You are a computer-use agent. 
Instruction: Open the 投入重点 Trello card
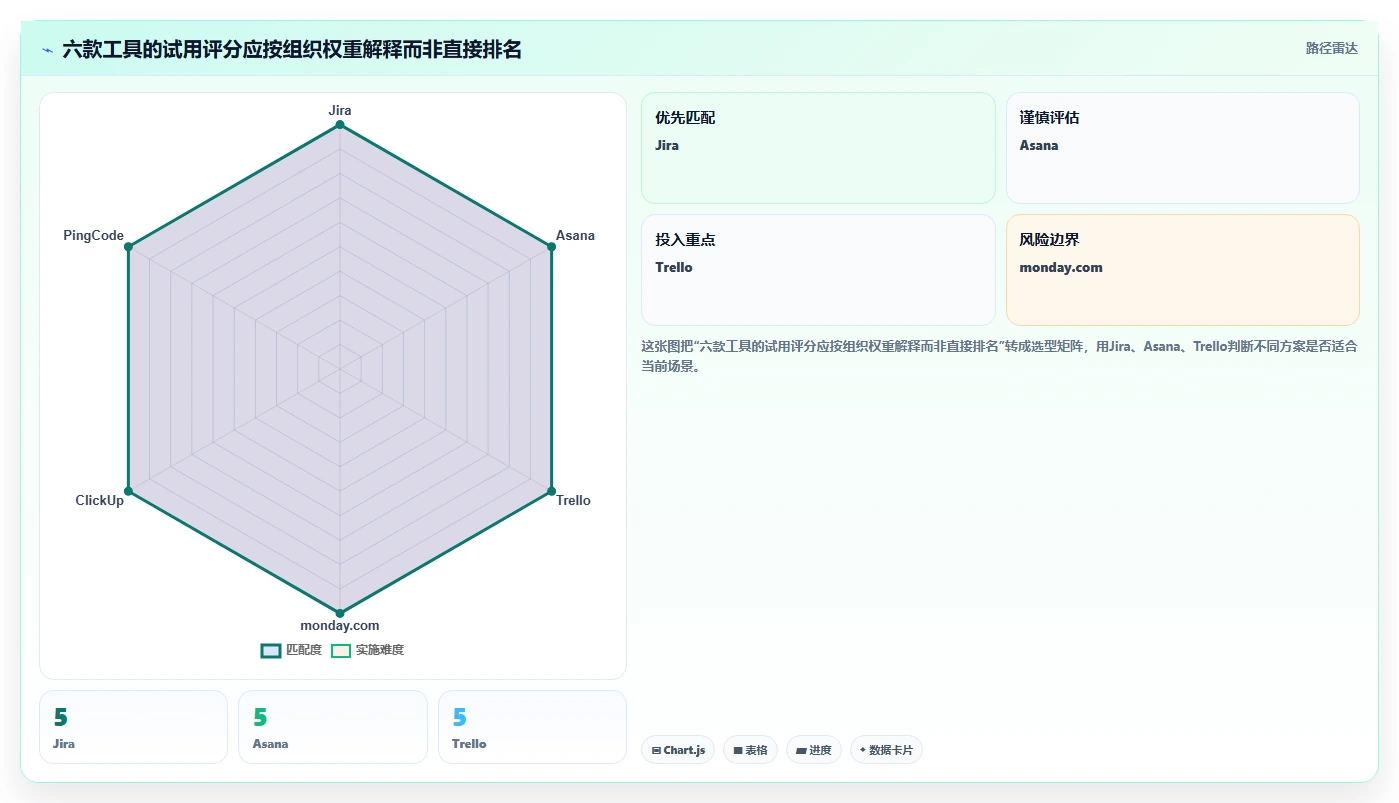(x=818, y=270)
